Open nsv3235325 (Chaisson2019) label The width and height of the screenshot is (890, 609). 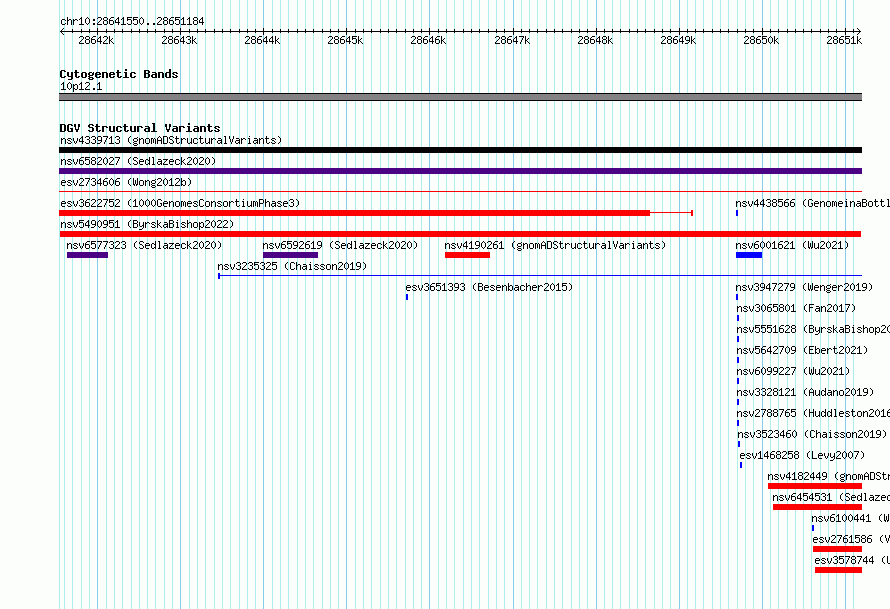click(292, 266)
